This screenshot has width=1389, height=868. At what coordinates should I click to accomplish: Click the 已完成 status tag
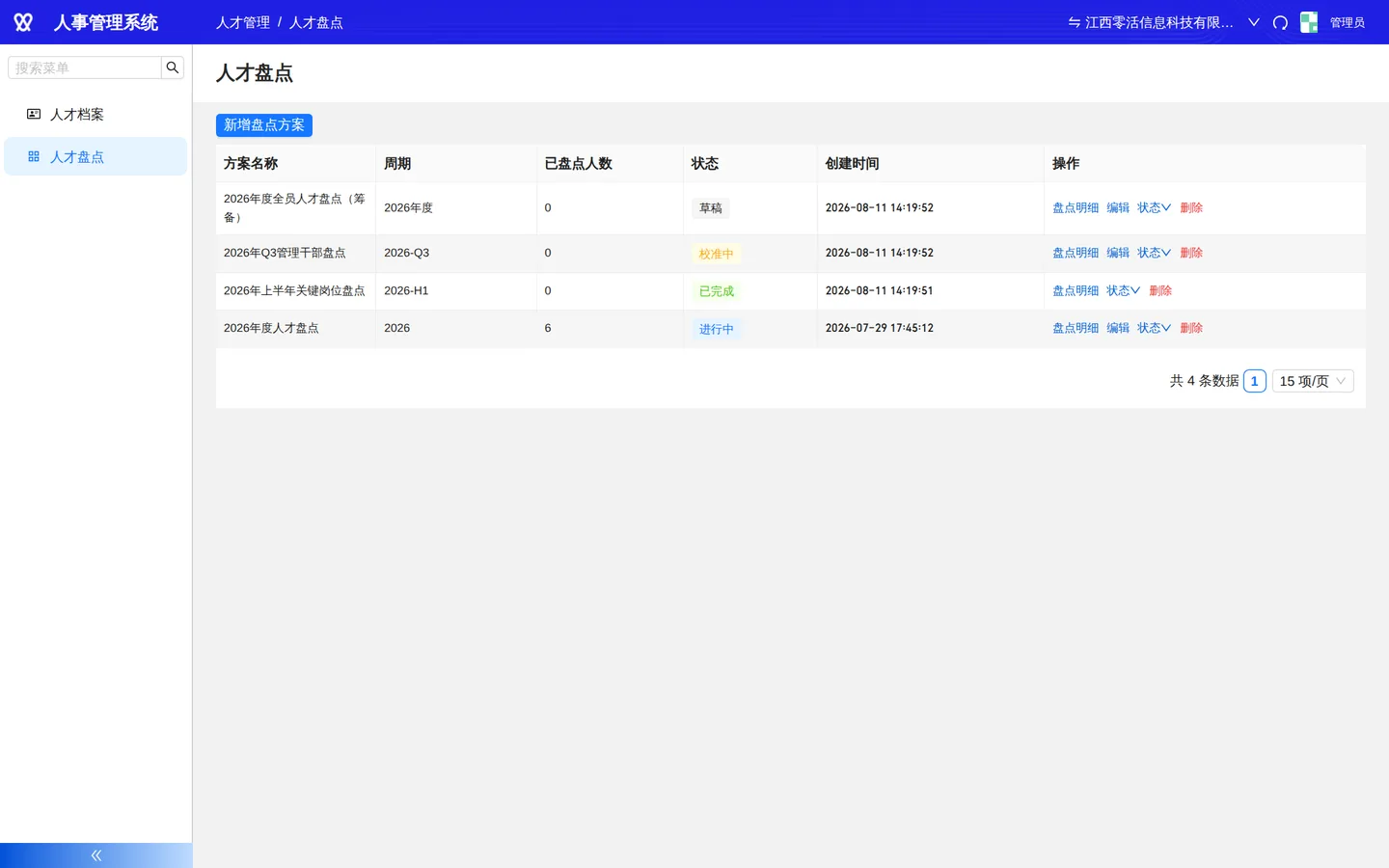717,291
